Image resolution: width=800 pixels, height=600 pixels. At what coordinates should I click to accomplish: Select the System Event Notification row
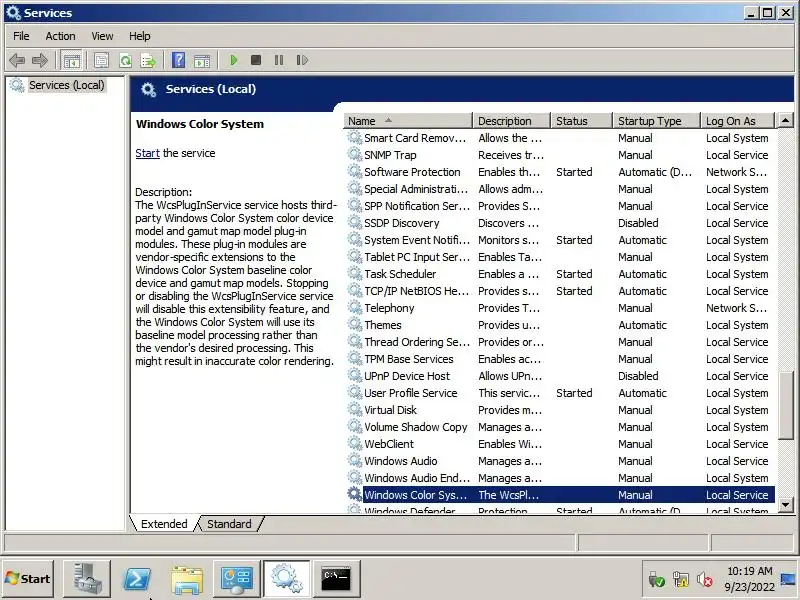click(x=559, y=240)
